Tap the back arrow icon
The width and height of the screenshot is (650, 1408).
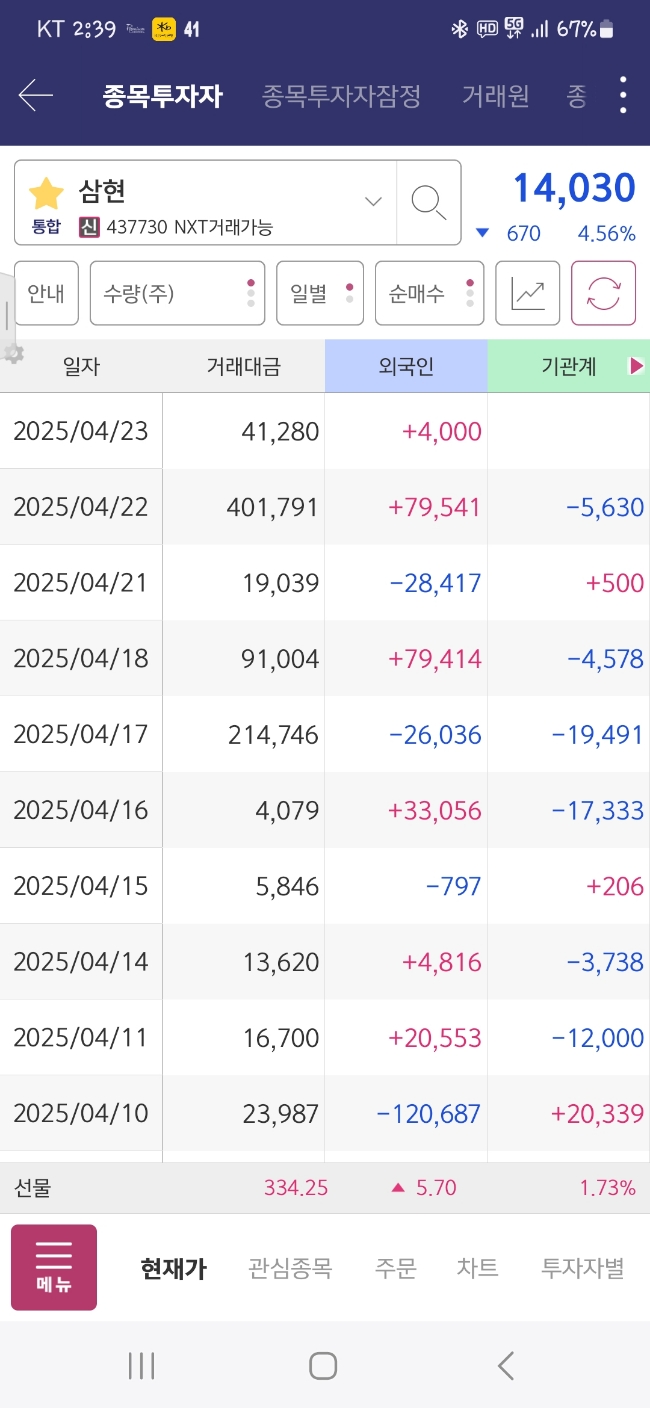pyautogui.click(x=35, y=96)
